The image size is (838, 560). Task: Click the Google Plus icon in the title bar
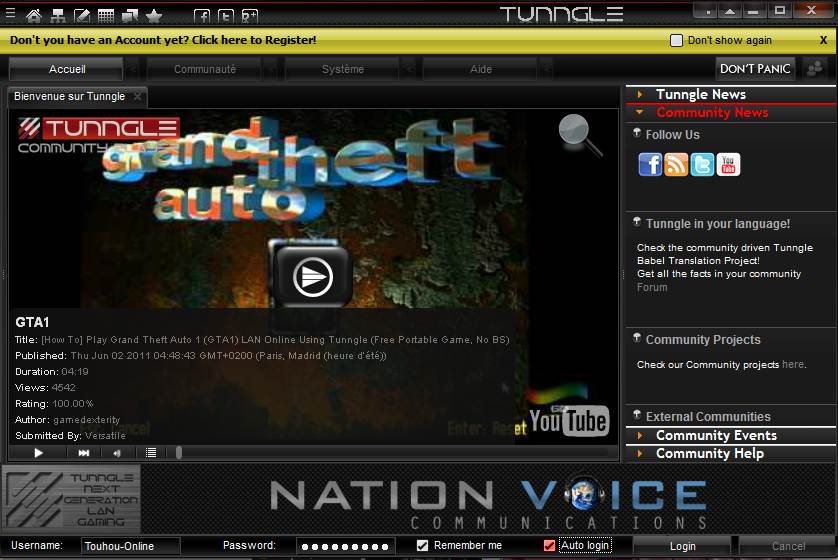pyautogui.click(x=250, y=16)
